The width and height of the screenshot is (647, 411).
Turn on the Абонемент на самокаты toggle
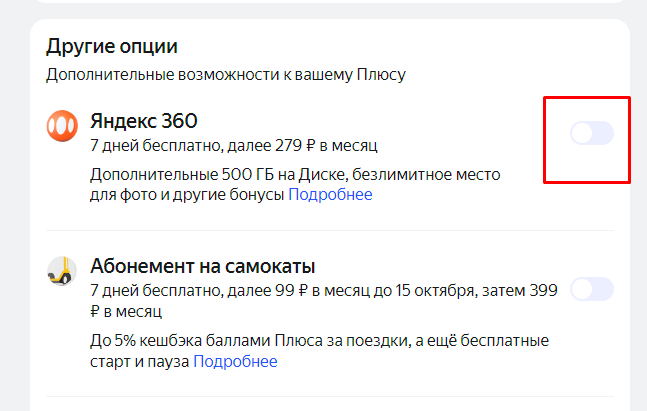[591, 290]
